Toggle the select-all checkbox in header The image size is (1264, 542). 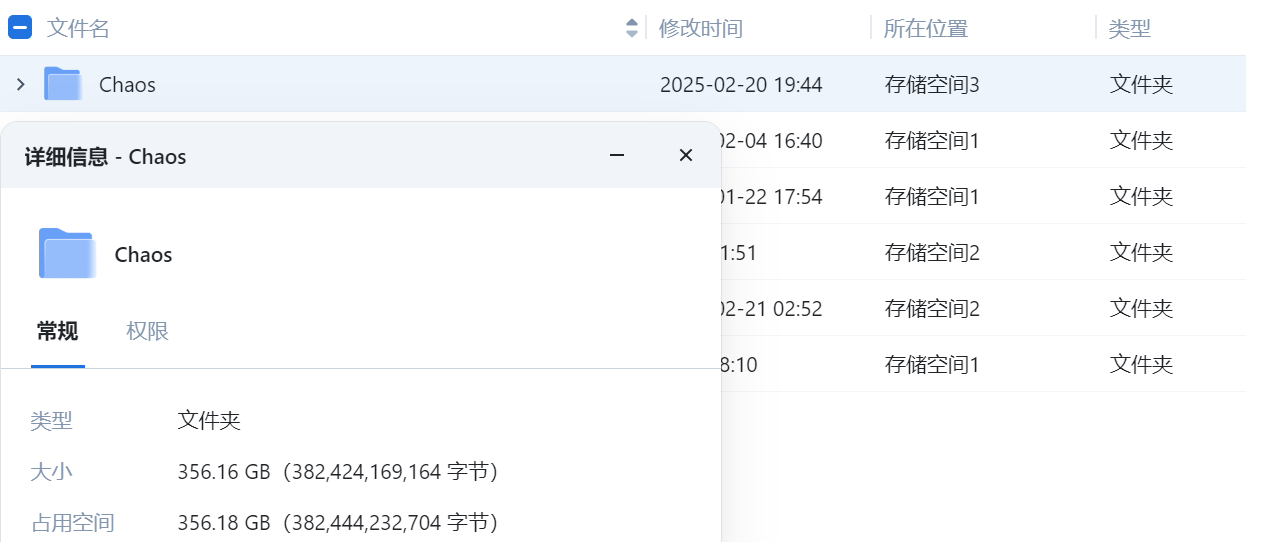point(20,28)
